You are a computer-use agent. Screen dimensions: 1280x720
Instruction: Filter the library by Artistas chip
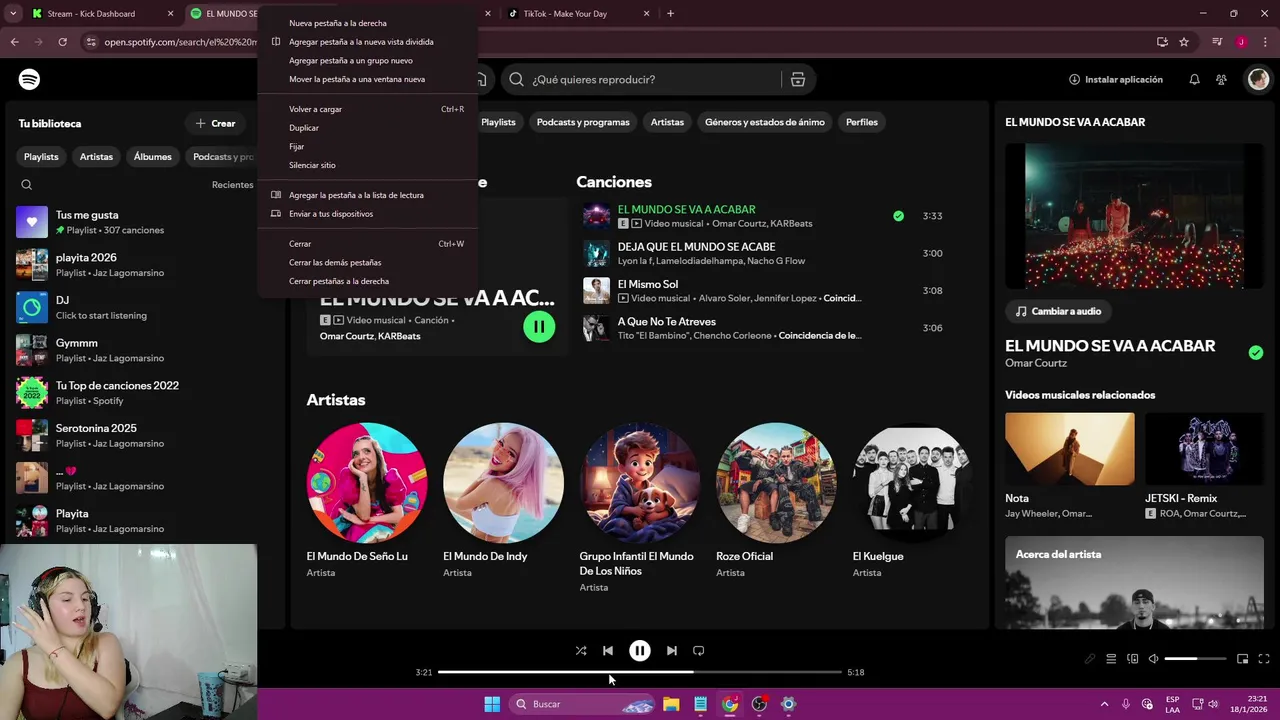pyautogui.click(x=96, y=157)
